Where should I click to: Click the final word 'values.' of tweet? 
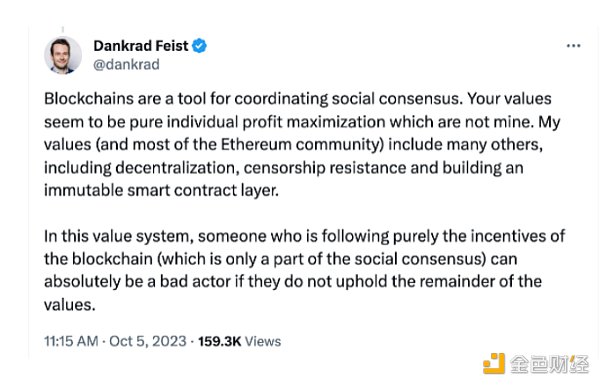pyautogui.click(x=70, y=305)
